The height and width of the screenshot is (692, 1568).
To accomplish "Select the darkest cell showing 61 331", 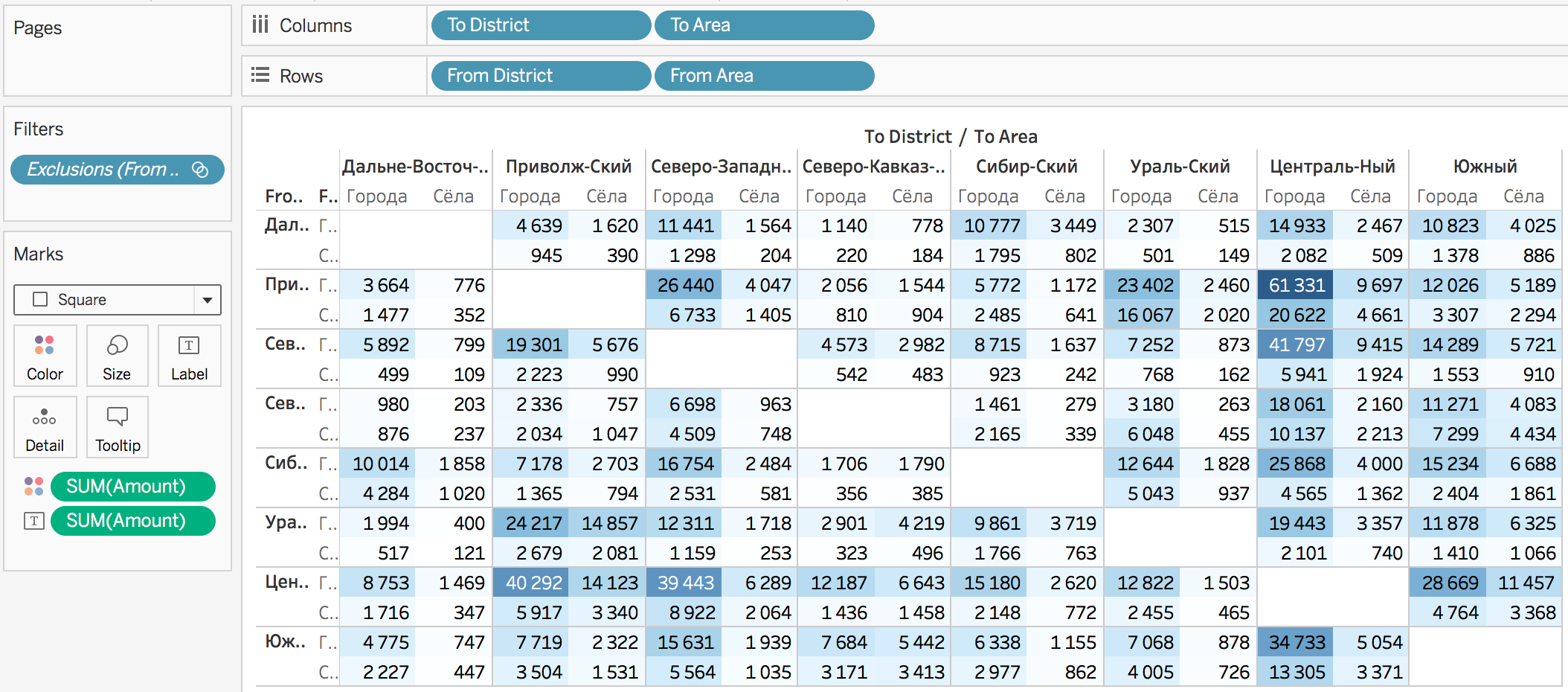I will point(1296,285).
